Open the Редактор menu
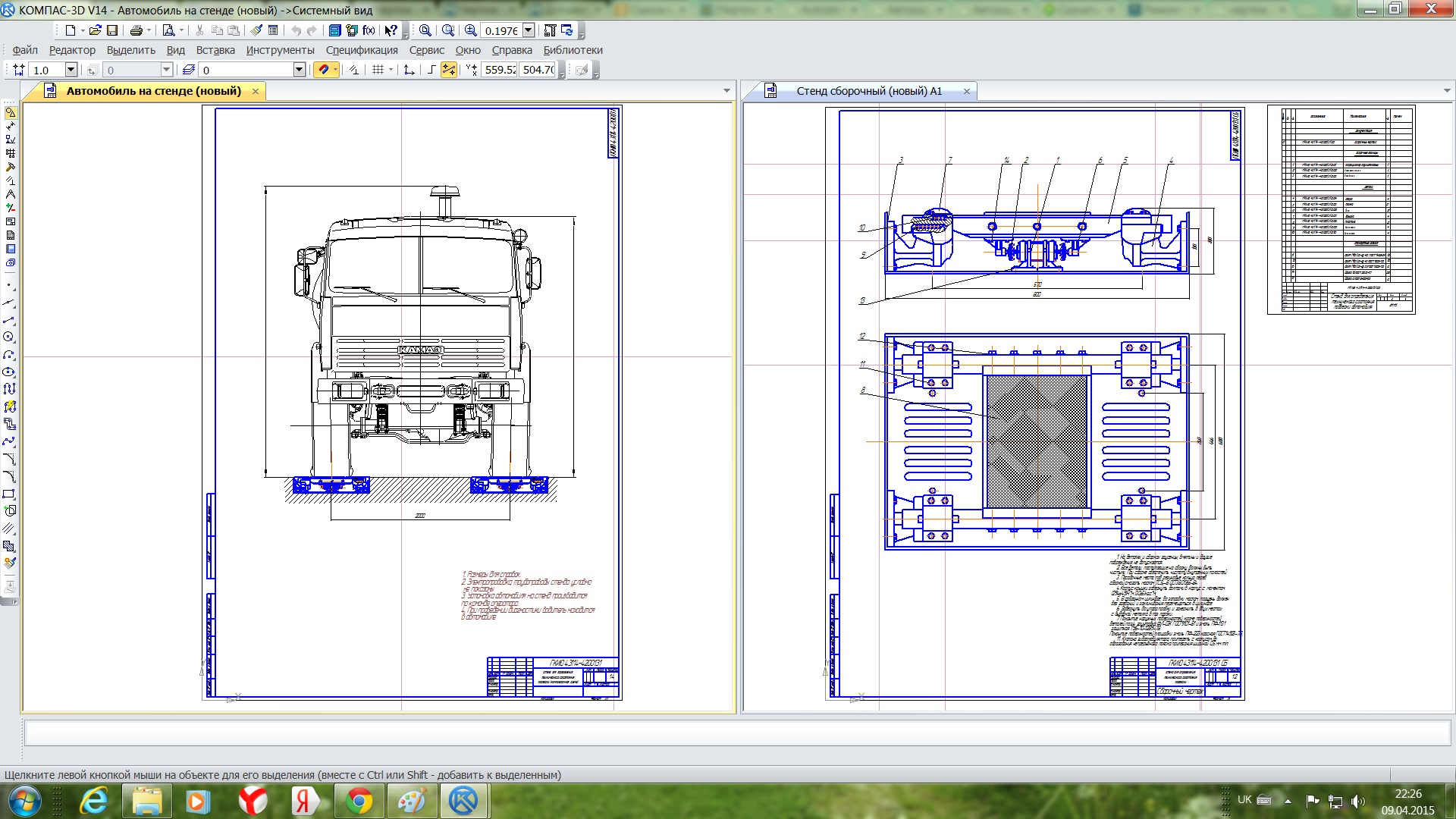 click(72, 50)
